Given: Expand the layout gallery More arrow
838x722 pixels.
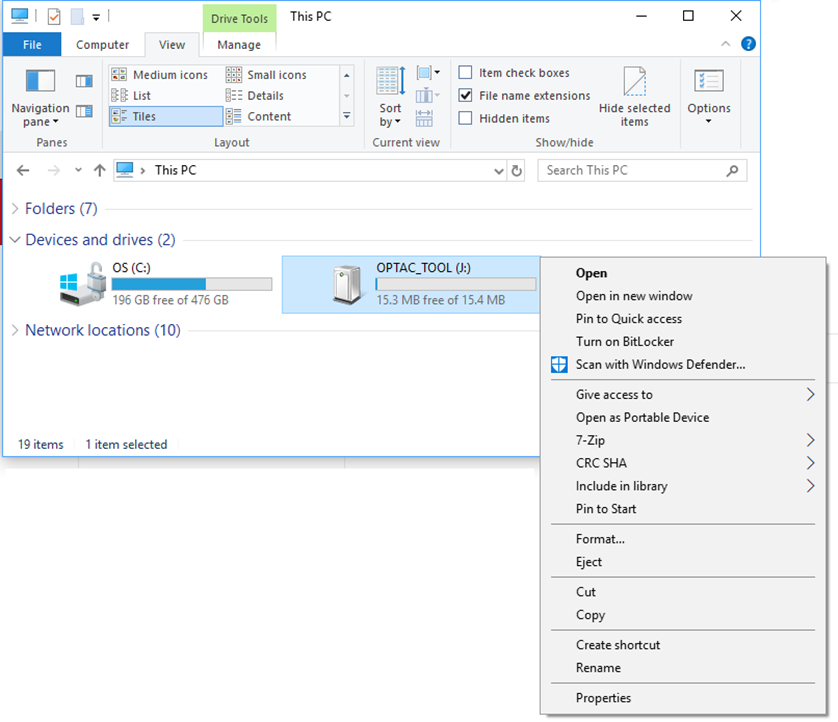Looking at the screenshot, I should (x=347, y=116).
